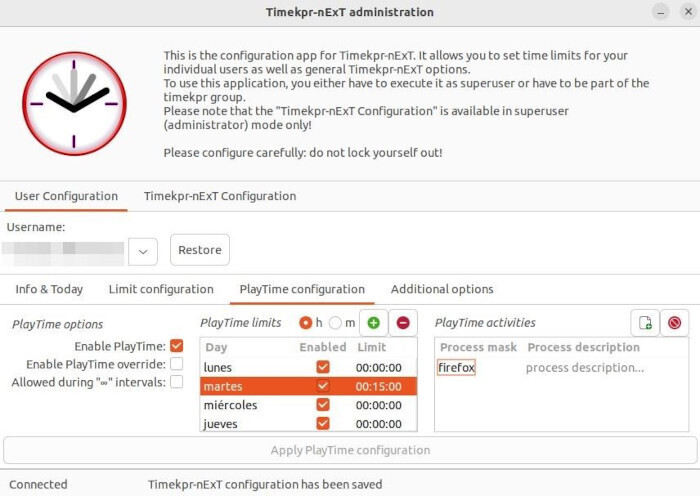Remove the selected PlayTime activity
Image resolution: width=700 pixels, height=496 pixels.
click(675, 323)
